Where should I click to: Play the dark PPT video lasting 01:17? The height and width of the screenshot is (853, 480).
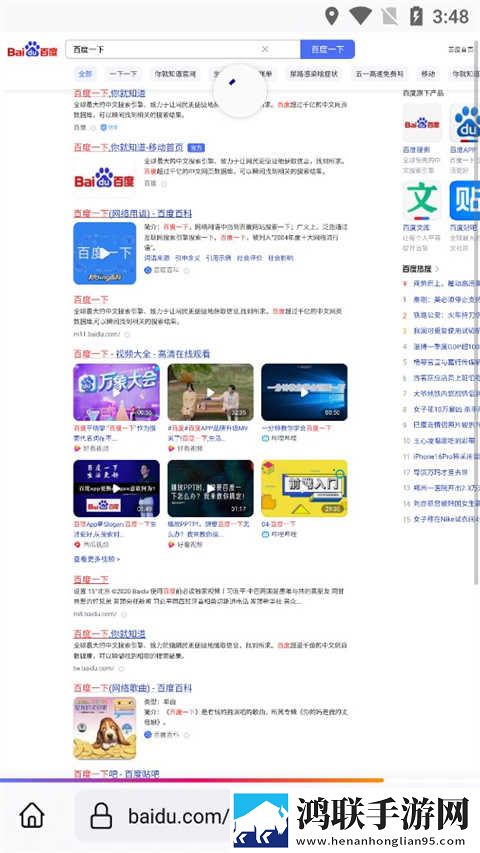click(211, 489)
